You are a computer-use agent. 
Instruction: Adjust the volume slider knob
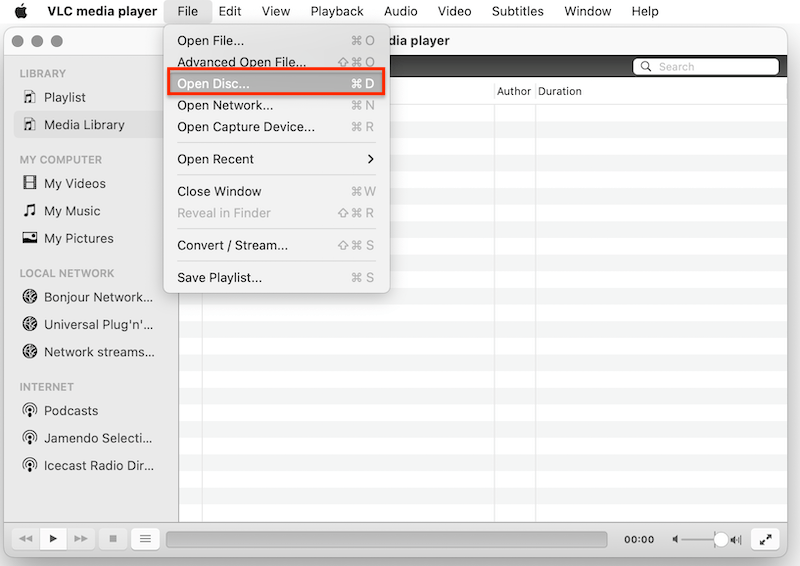click(x=720, y=540)
